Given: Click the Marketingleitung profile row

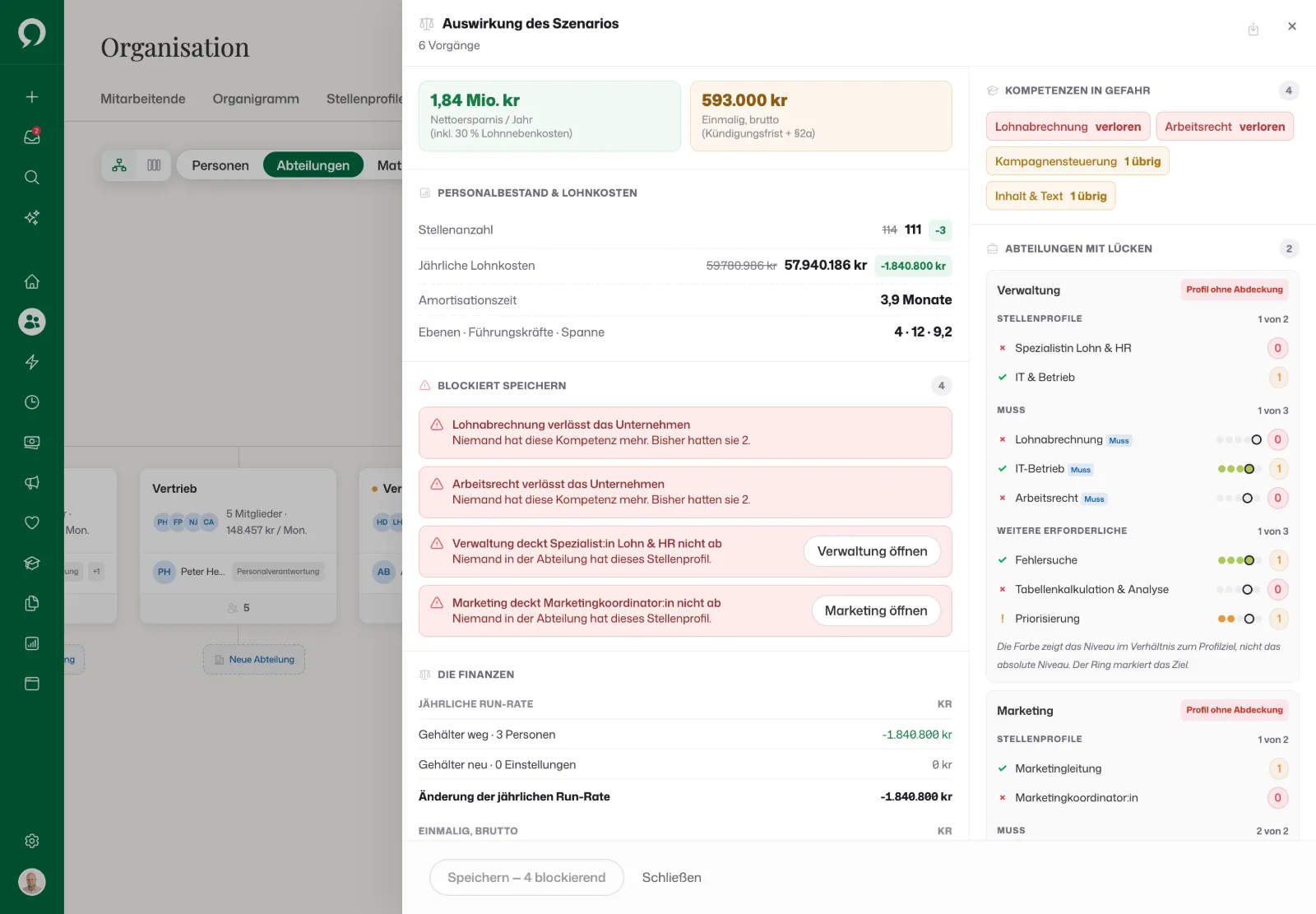Looking at the screenshot, I should [1142, 768].
